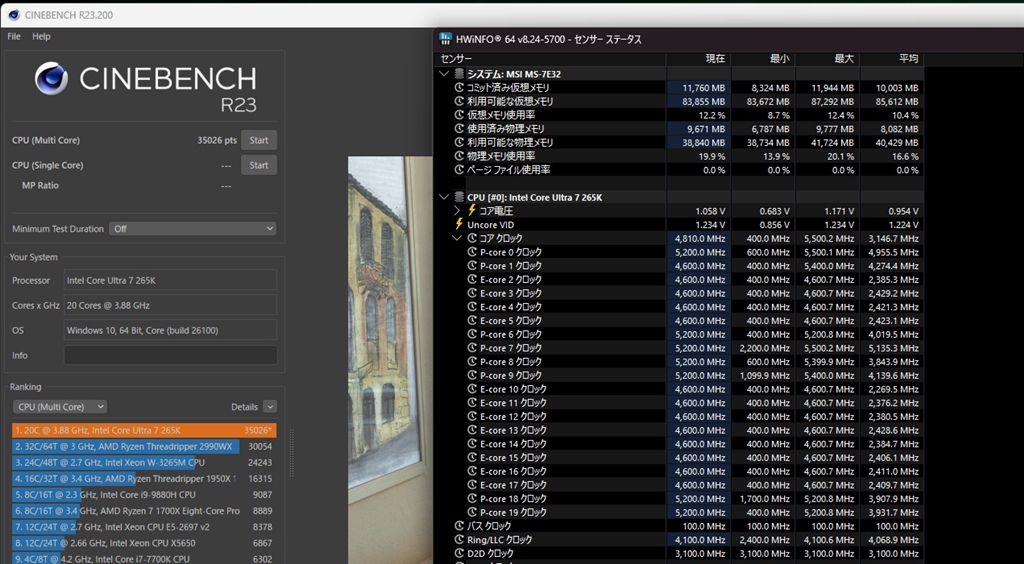
Task: Select the AMD Ryzen 7 1700X ranking row
Action: click(x=144, y=510)
